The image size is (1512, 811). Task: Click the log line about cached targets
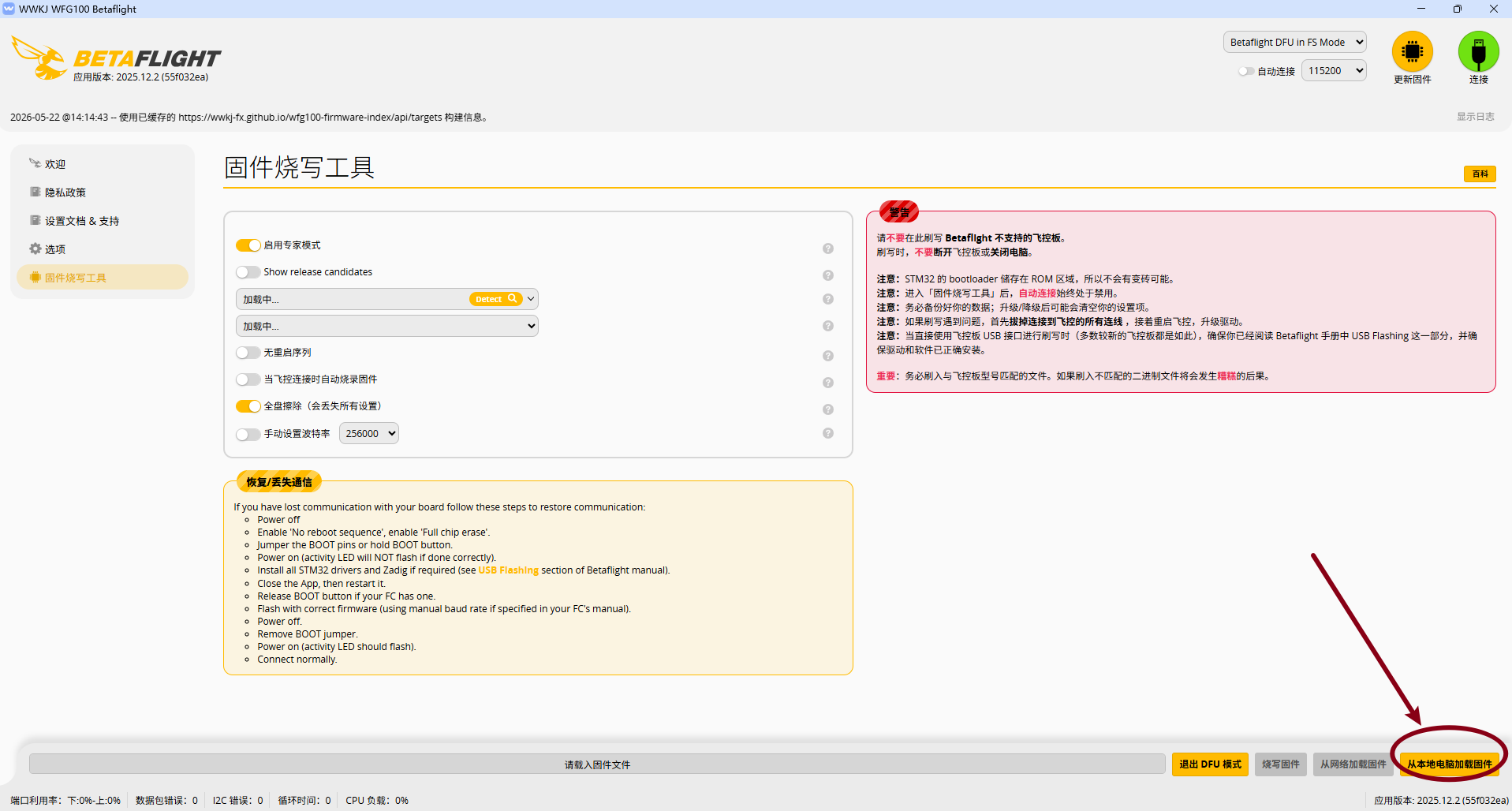pos(250,118)
